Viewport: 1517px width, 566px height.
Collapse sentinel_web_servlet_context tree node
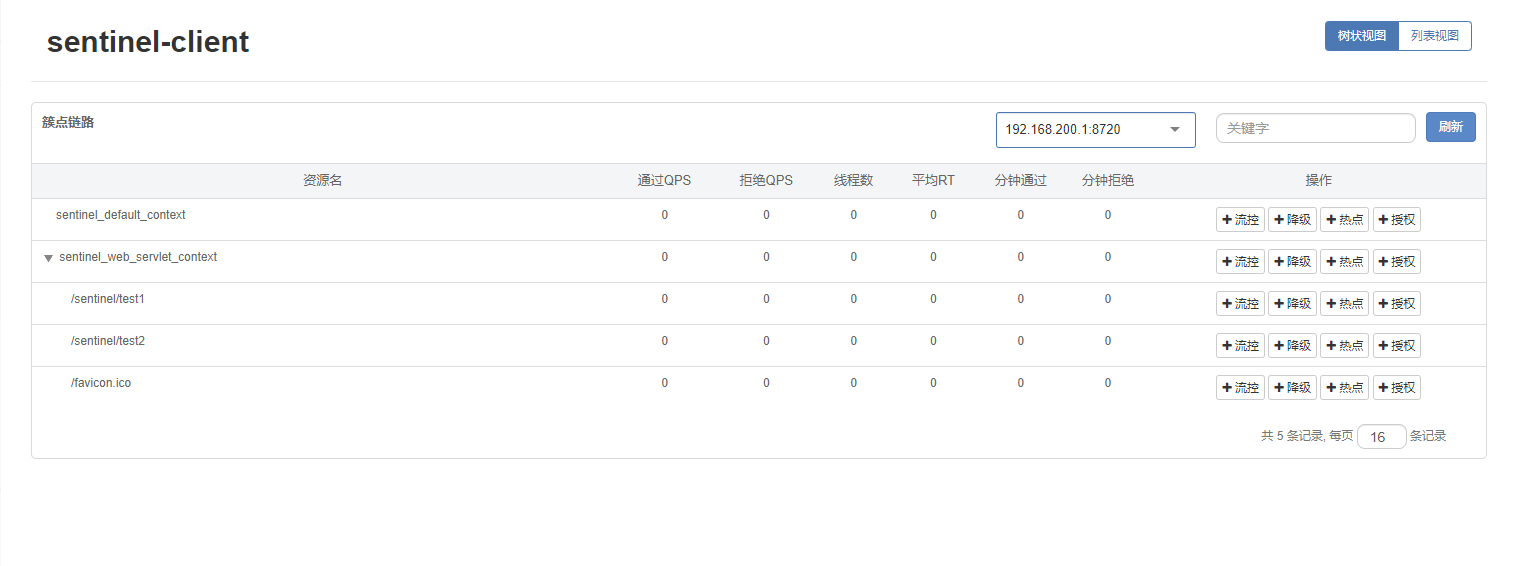pos(48,258)
